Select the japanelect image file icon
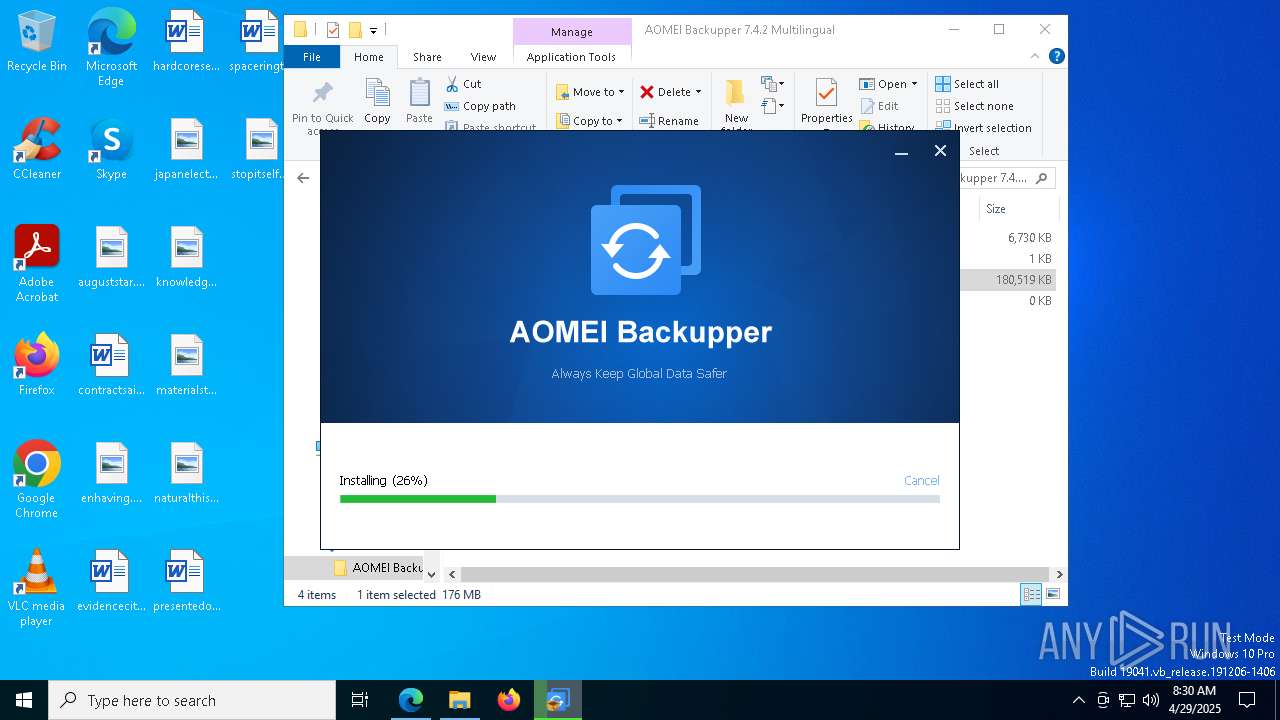This screenshot has height=720, width=1280. click(186, 150)
